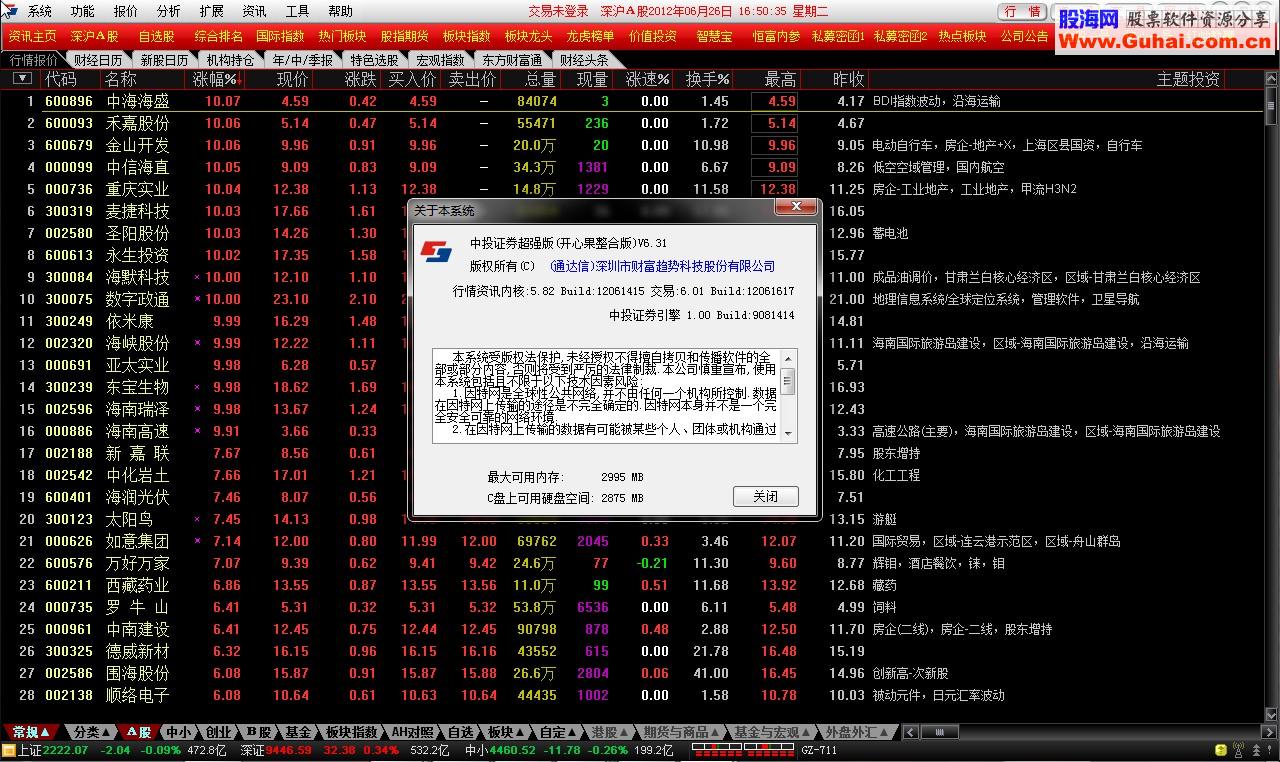Switch to the 机构持仓 tab
This screenshot has height=762, width=1280.
[x=231, y=60]
